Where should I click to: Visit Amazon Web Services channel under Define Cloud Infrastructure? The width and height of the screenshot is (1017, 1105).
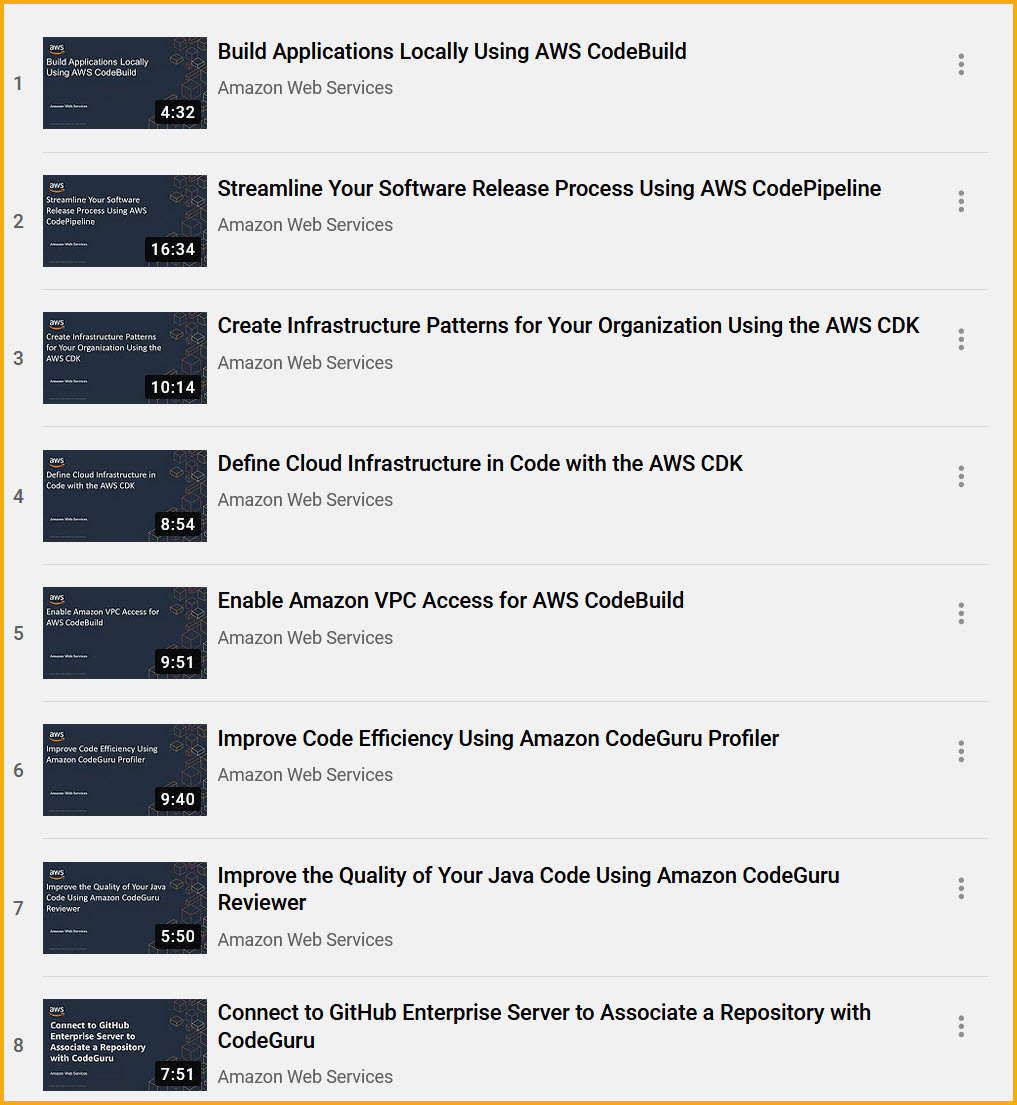pos(305,500)
